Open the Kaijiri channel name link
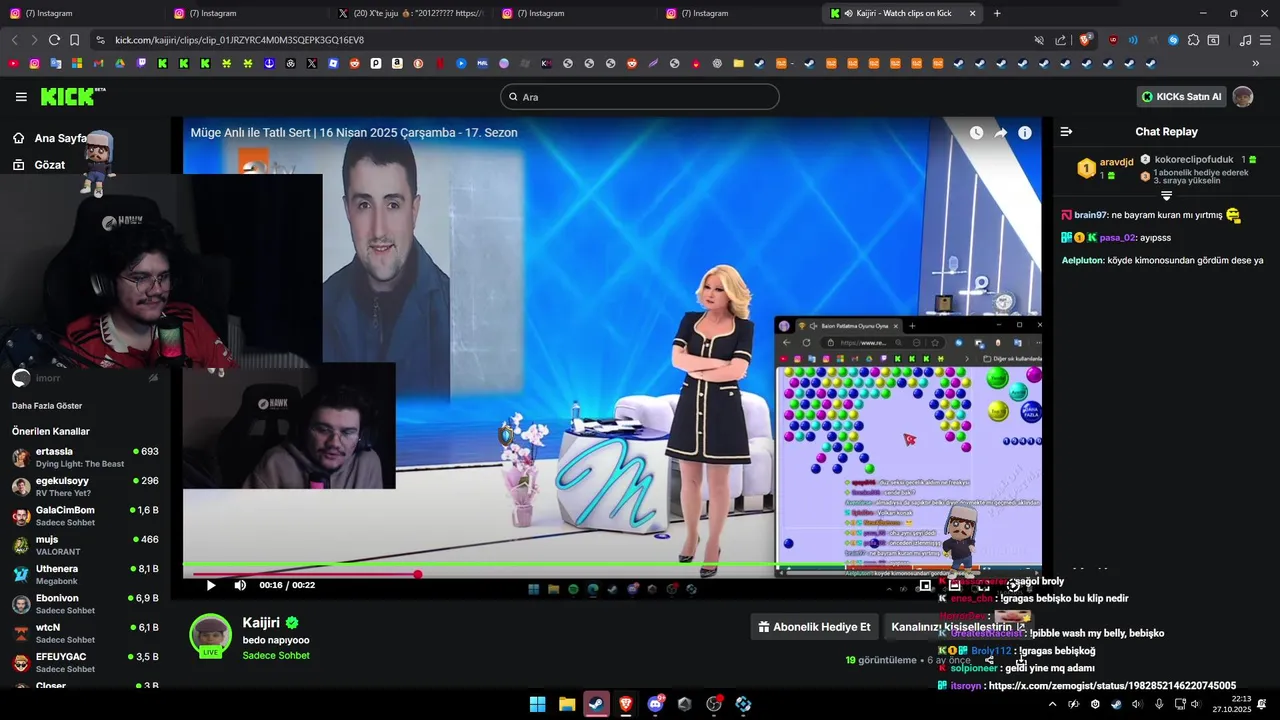The width and height of the screenshot is (1280, 720). 261,622
